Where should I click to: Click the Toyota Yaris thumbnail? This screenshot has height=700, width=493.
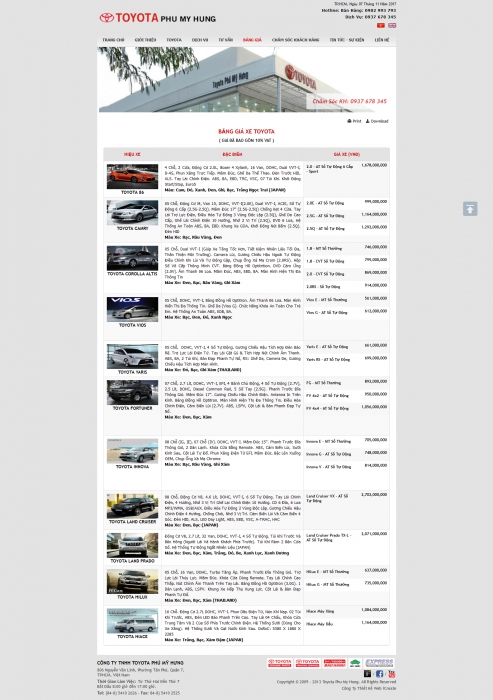tap(132, 356)
